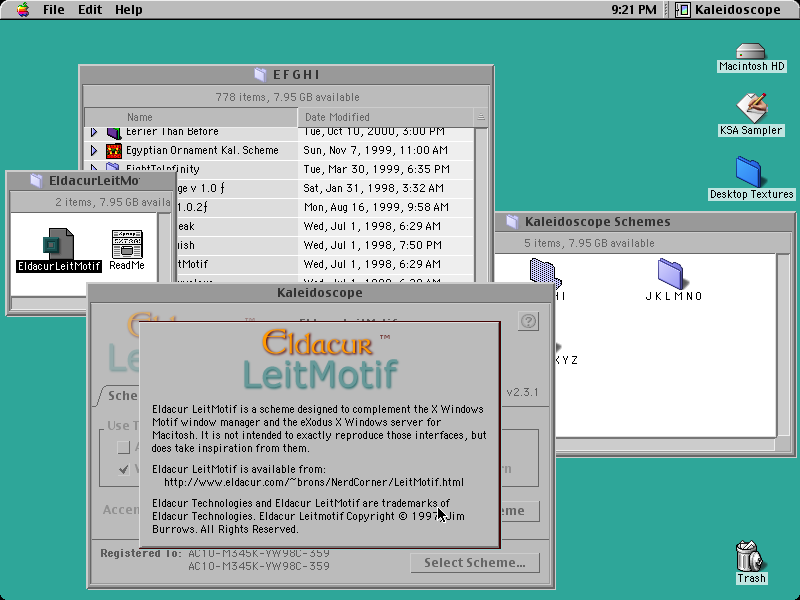
Task: Click the Eldacur LeitMotif logo in the splash
Action: [320, 360]
